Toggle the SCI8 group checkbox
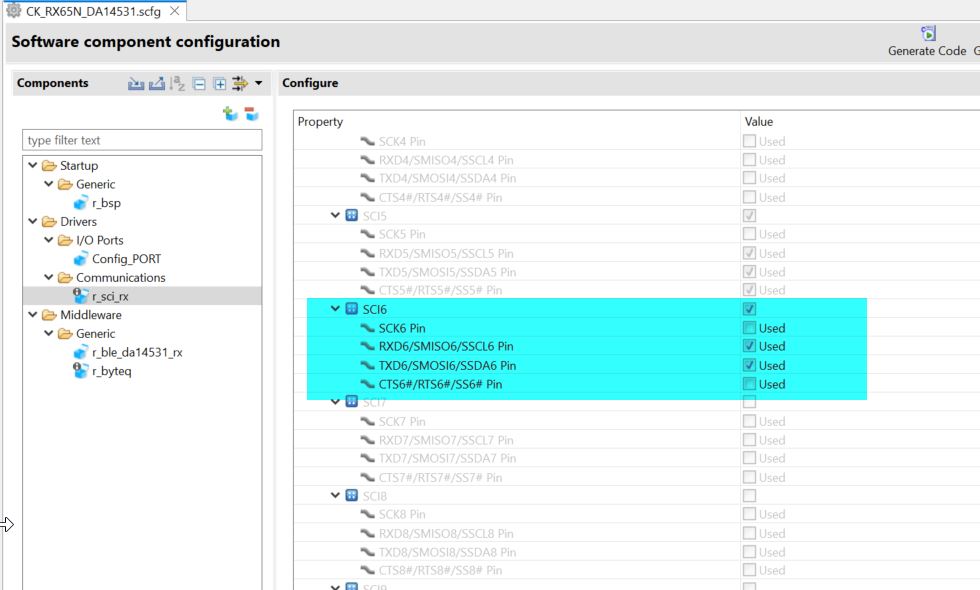Image resolution: width=980 pixels, height=590 pixels. [x=749, y=496]
